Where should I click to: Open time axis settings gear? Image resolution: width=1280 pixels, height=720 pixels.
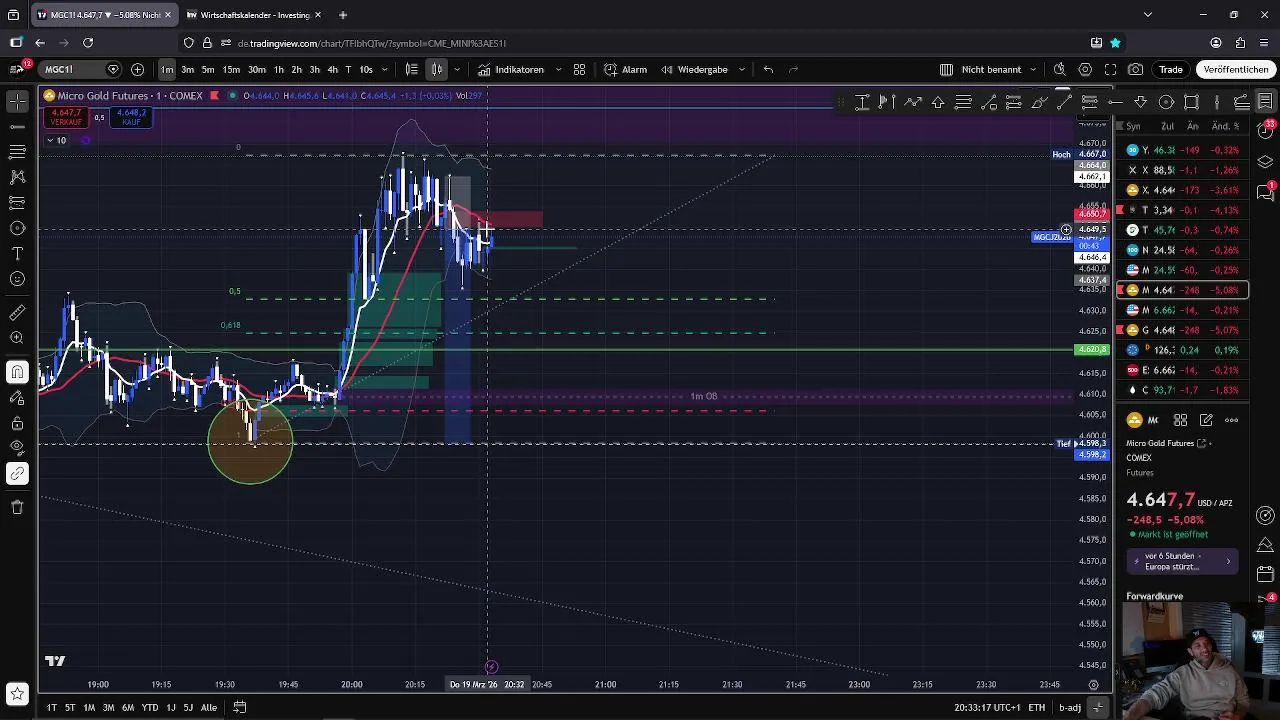[x=1093, y=685]
